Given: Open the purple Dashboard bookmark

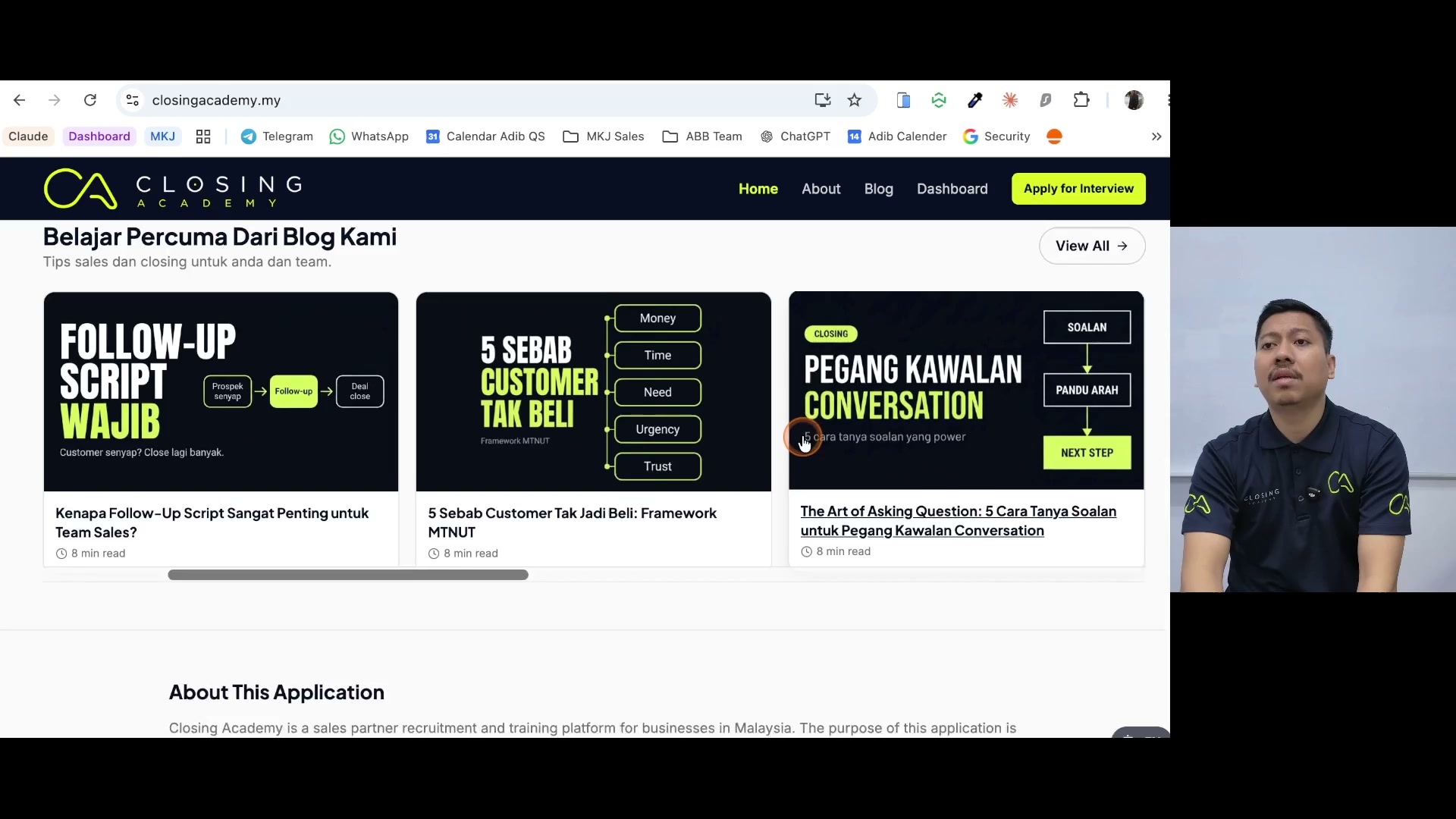Looking at the screenshot, I should pyautogui.click(x=99, y=136).
